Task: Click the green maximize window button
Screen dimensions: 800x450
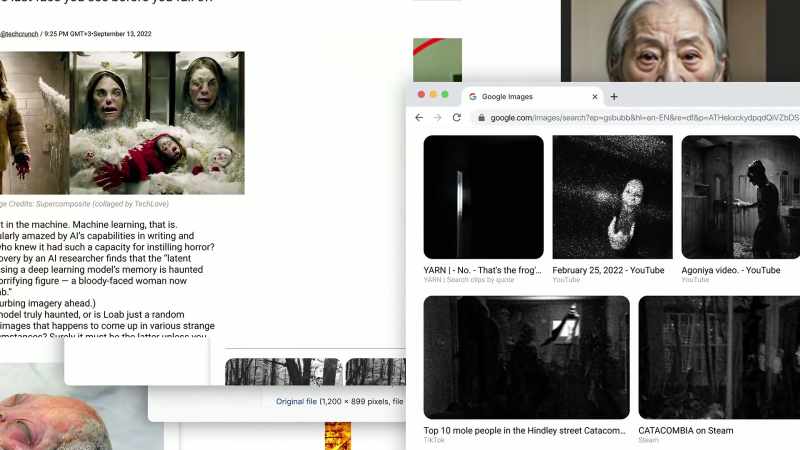Action: 444,94
